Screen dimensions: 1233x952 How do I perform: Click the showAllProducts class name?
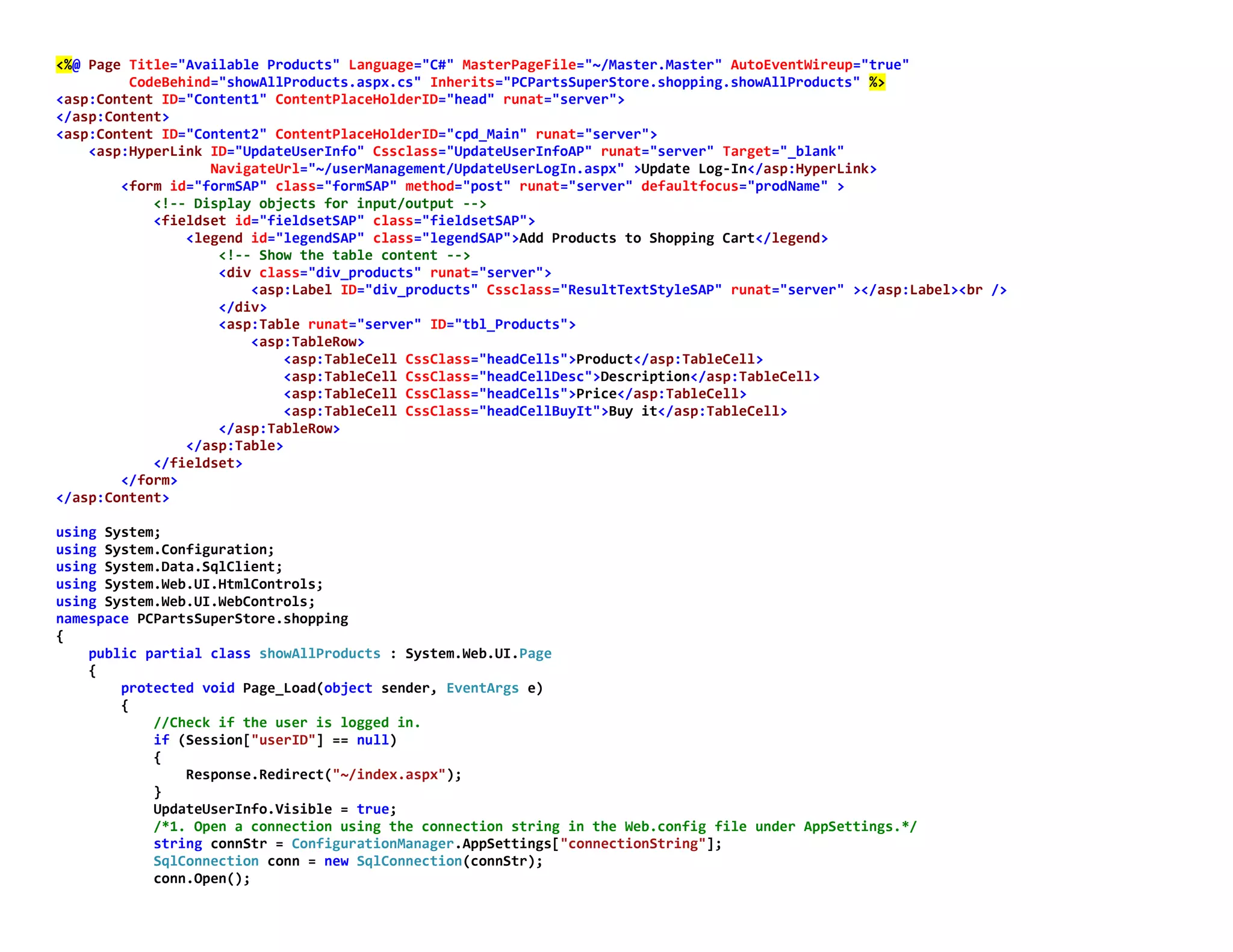320,654
